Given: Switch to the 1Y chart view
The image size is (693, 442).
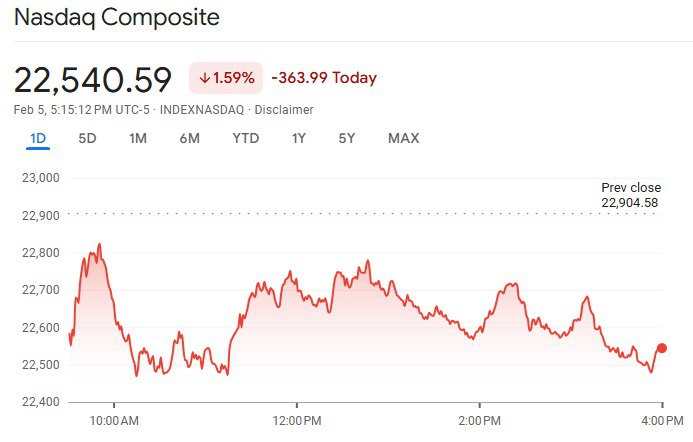Looking at the screenshot, I should [x=298, y=138].
